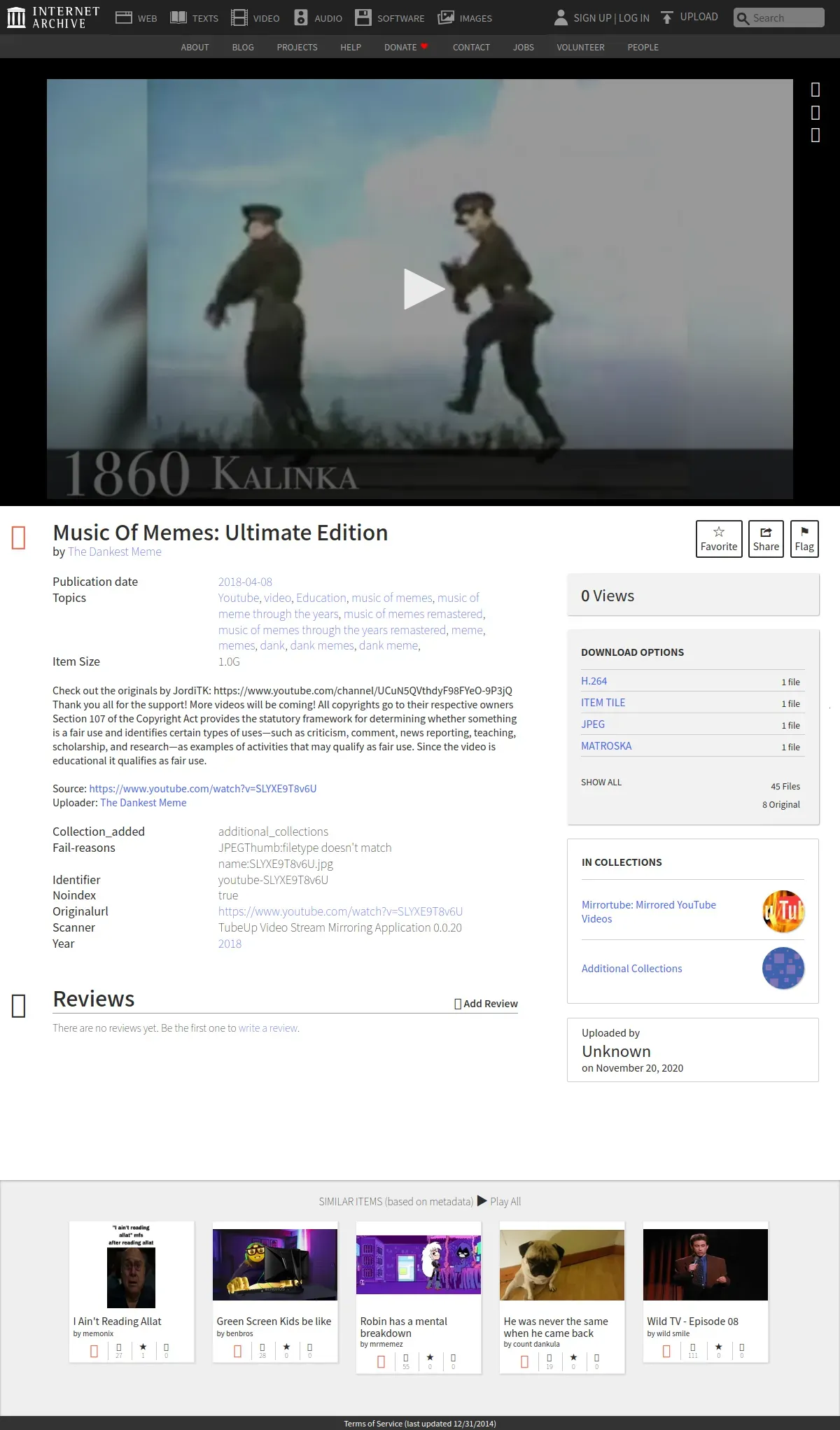Open the Volunteer menu item

[580, 47]
